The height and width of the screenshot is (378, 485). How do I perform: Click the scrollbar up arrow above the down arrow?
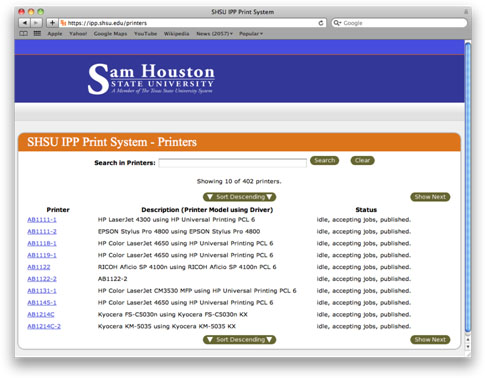[x=468, y=339]
